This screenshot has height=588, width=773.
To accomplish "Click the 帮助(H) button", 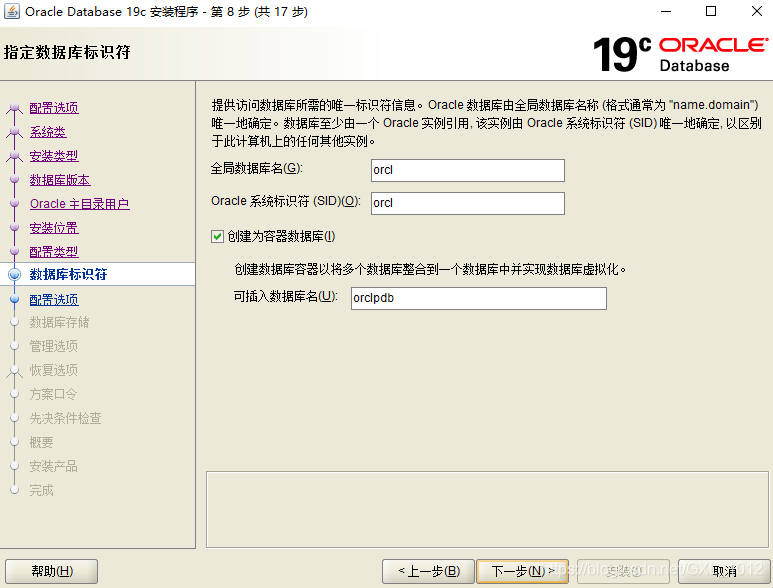I will [51, 571].
